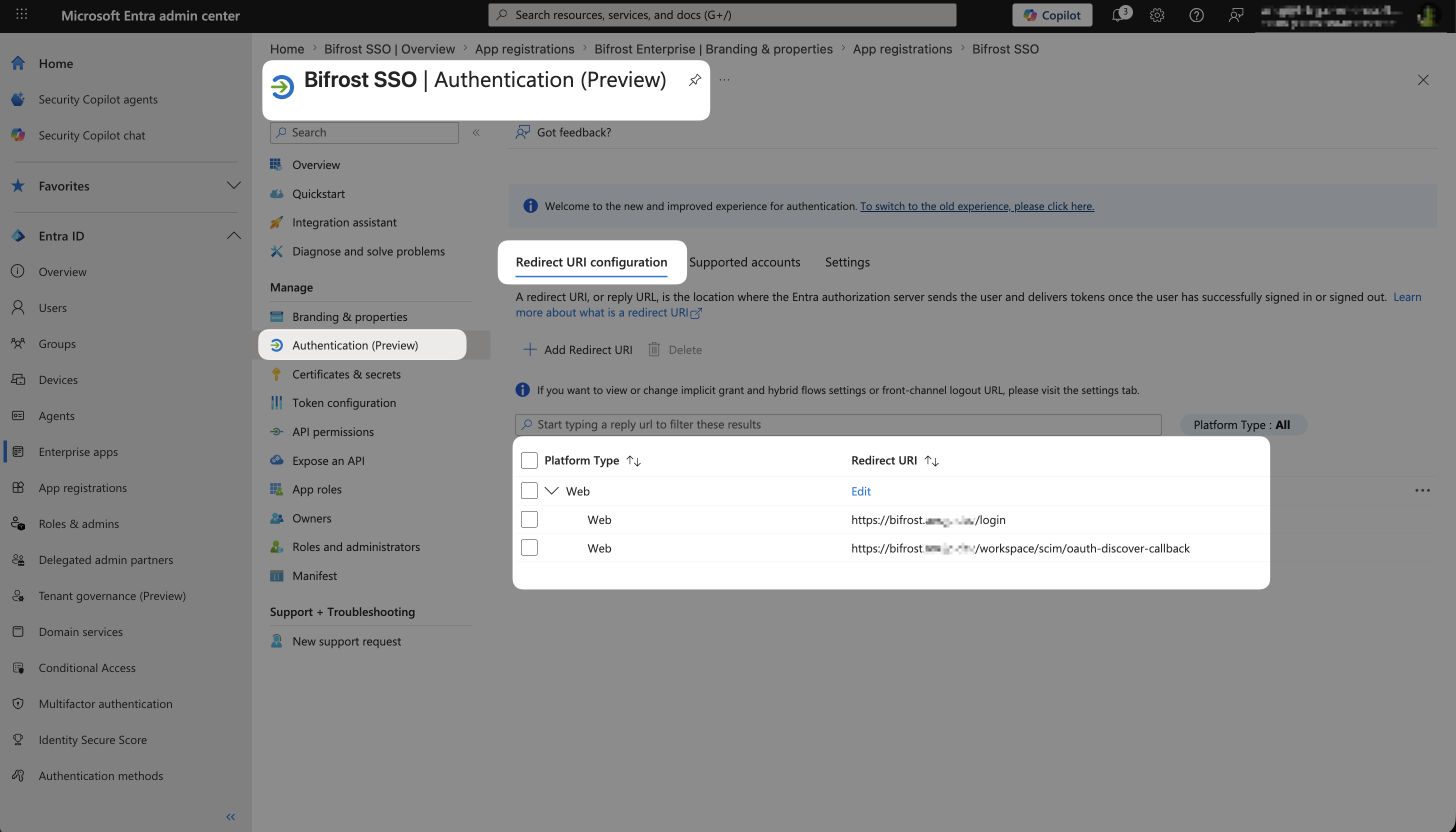Collapse the left navigation at the bottom
1456x832 pixels.
[231, 816]
